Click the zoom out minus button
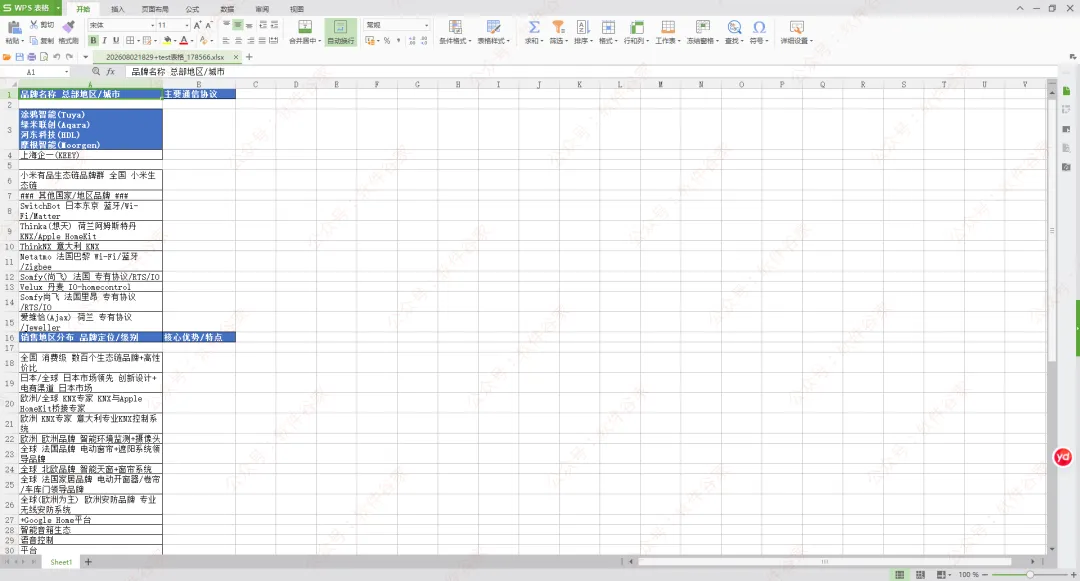This screenshot has height=581, width=1080. click(x=985, y=574)
